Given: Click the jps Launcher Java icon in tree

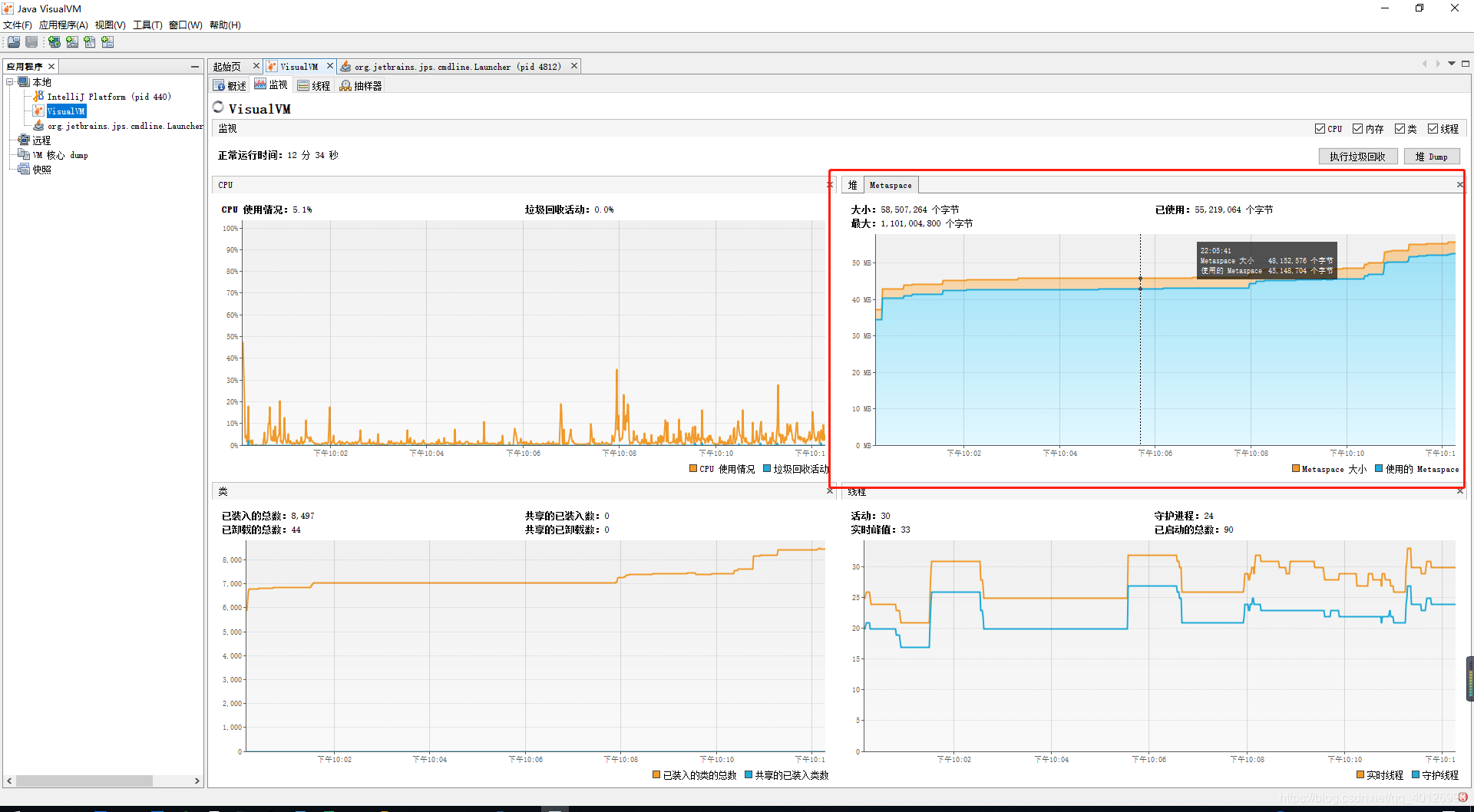Looking at the screenshot, I should click(38, 126).
